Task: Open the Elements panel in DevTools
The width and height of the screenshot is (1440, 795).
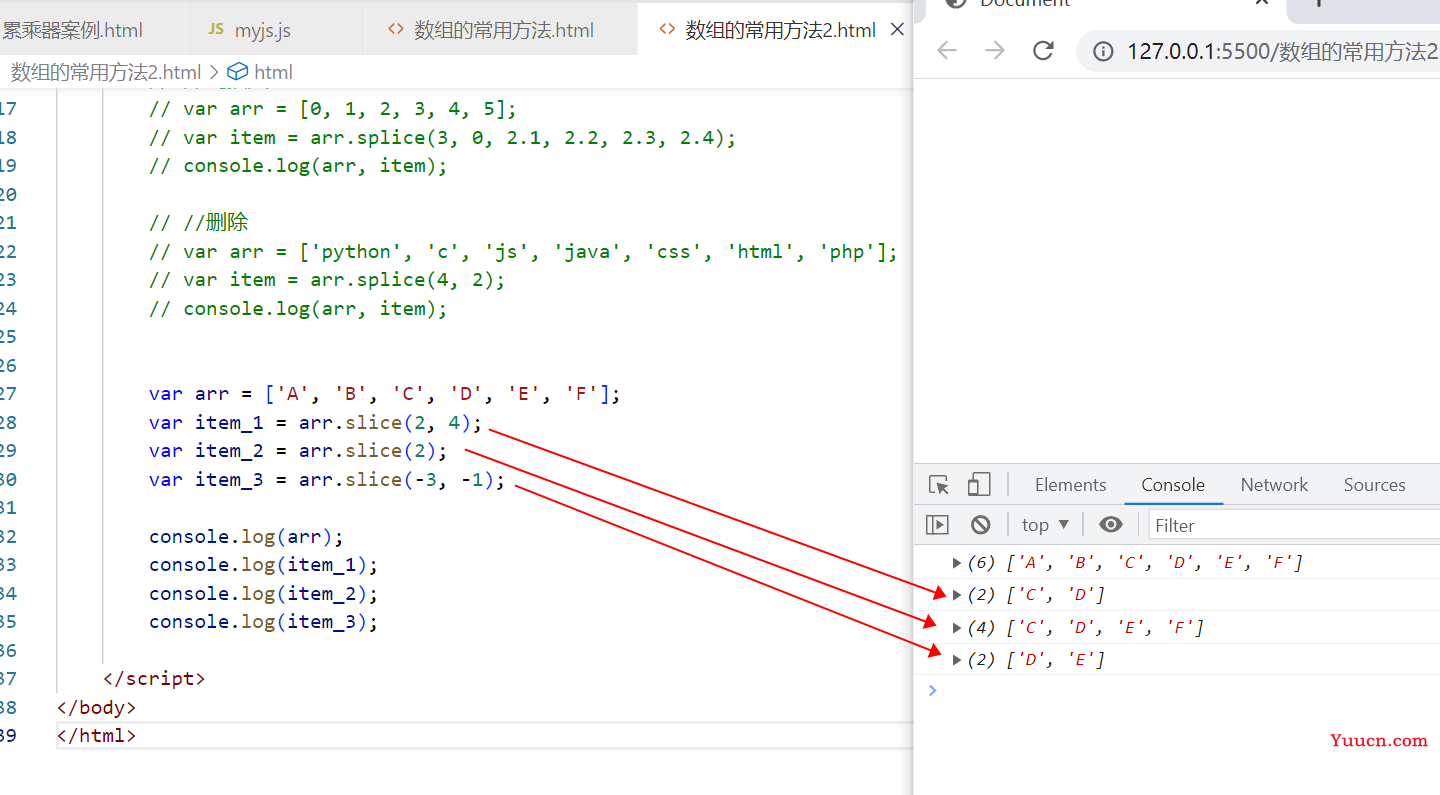Action: 1070,485
